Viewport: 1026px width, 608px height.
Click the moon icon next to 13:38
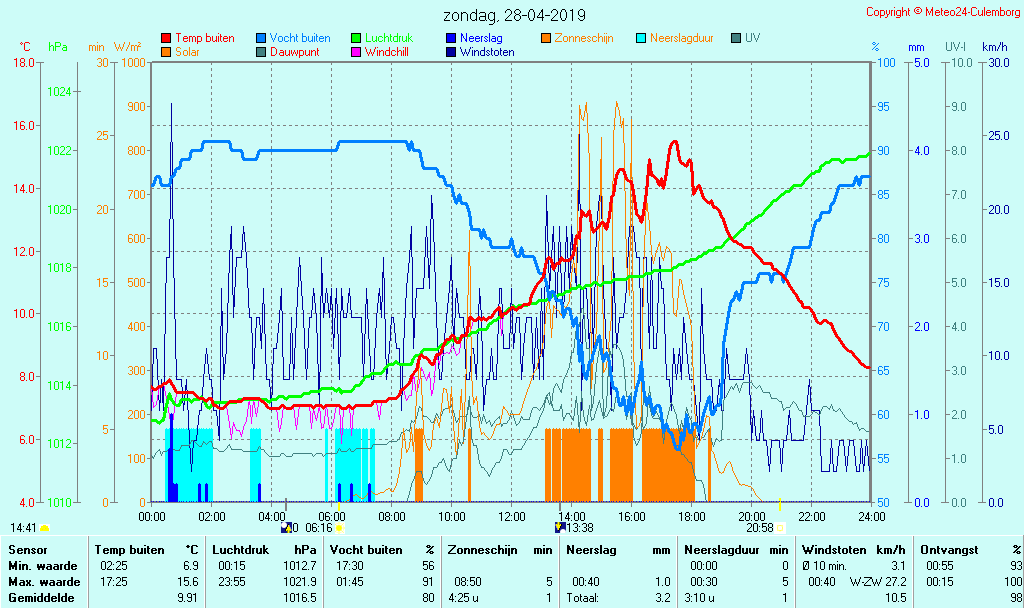tap(560, 527)
